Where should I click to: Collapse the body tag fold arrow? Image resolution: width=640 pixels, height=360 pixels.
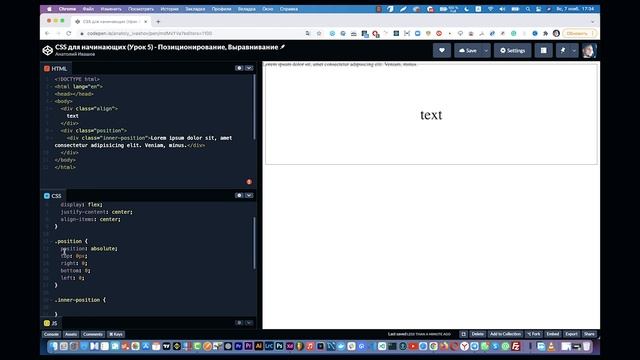coord(52,101)
